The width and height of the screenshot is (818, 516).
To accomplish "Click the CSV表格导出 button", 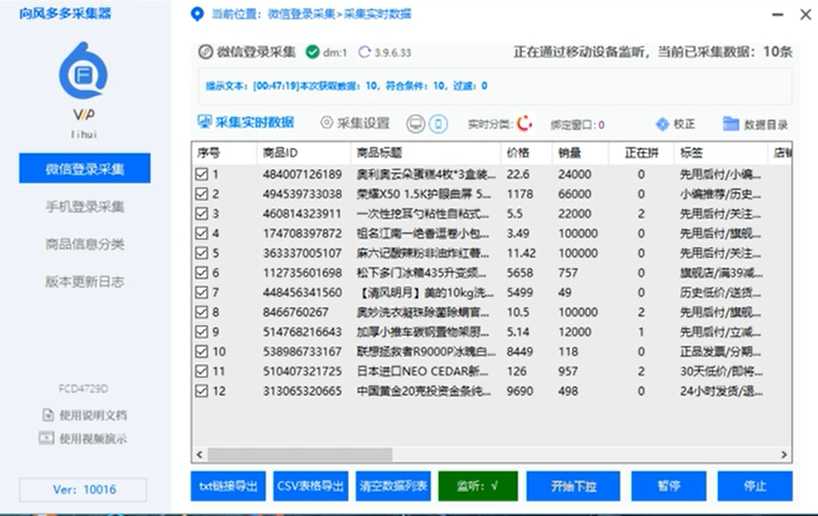I will (x=310, y=486).
